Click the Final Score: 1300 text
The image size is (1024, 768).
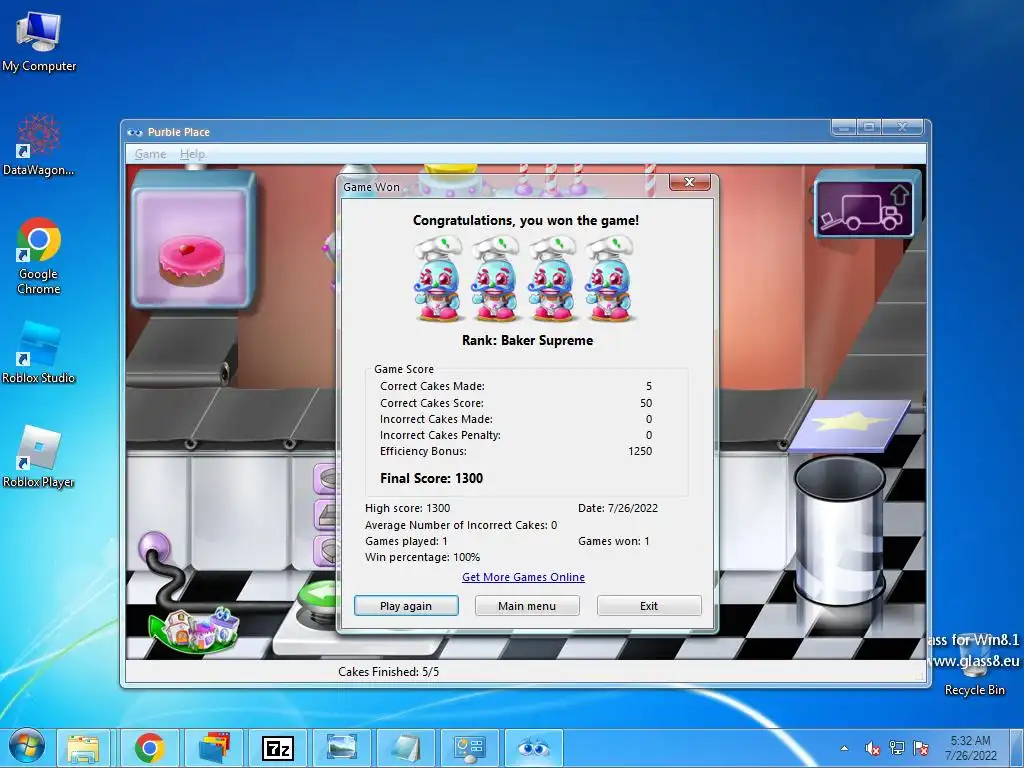[432, 478]
